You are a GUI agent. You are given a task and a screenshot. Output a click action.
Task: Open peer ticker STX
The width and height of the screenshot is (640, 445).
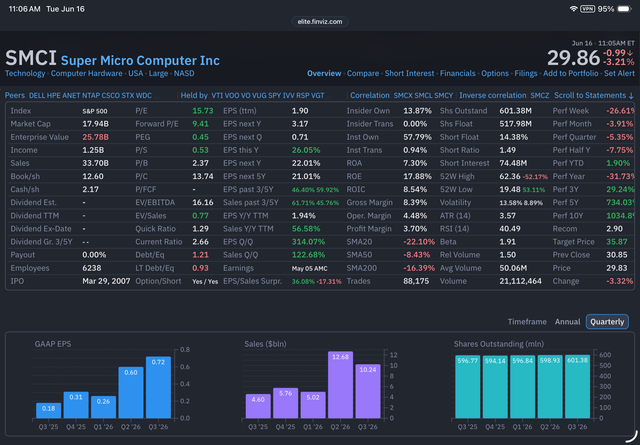pyautogui.click(x=127, y=96)
